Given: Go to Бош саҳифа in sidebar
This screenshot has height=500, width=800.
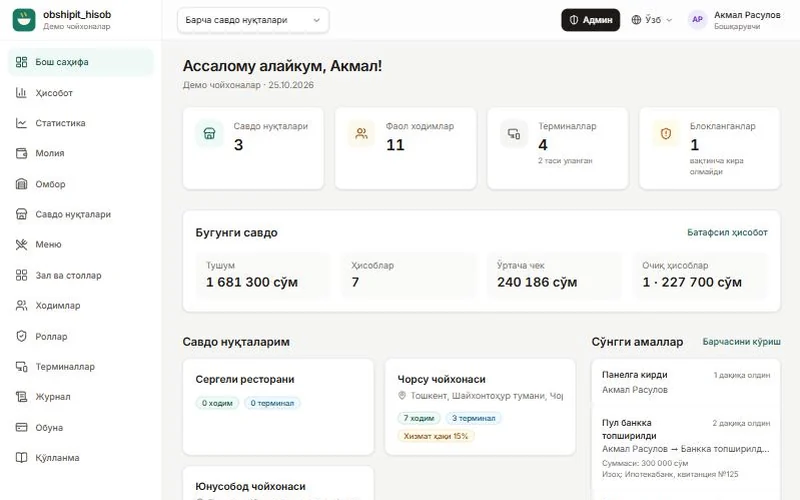Looking at the screenshot, I should click(x=81, y=62).
